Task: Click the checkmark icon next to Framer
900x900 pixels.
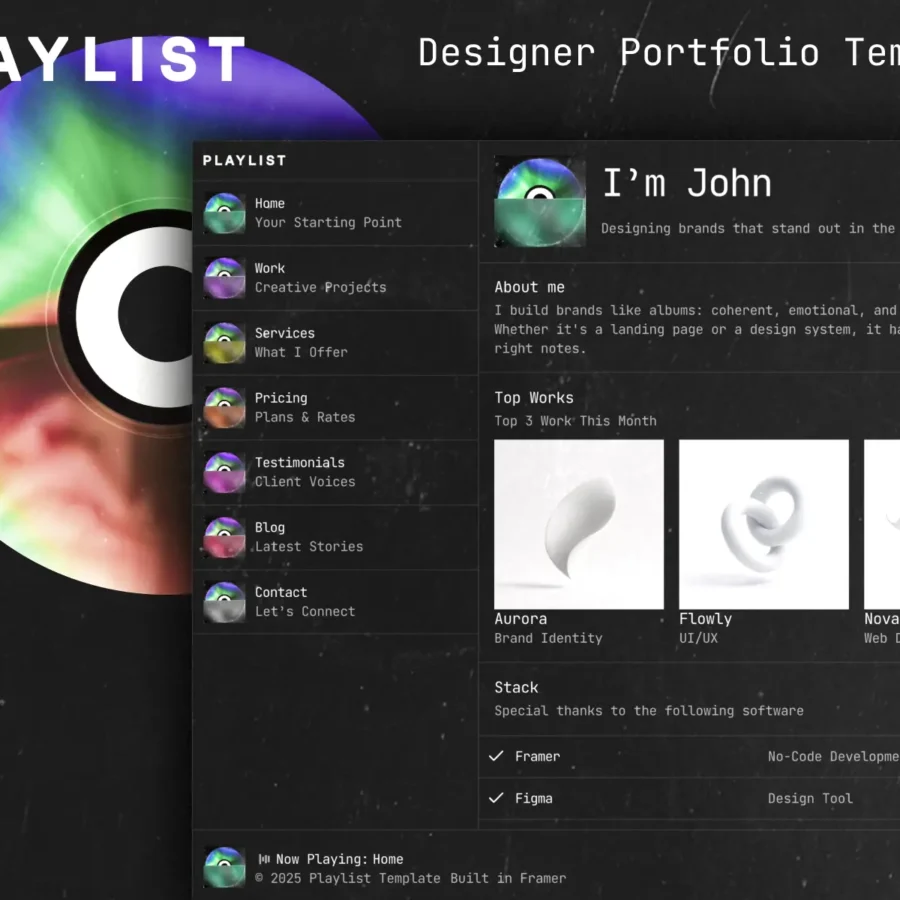Action: pos(496,756)
